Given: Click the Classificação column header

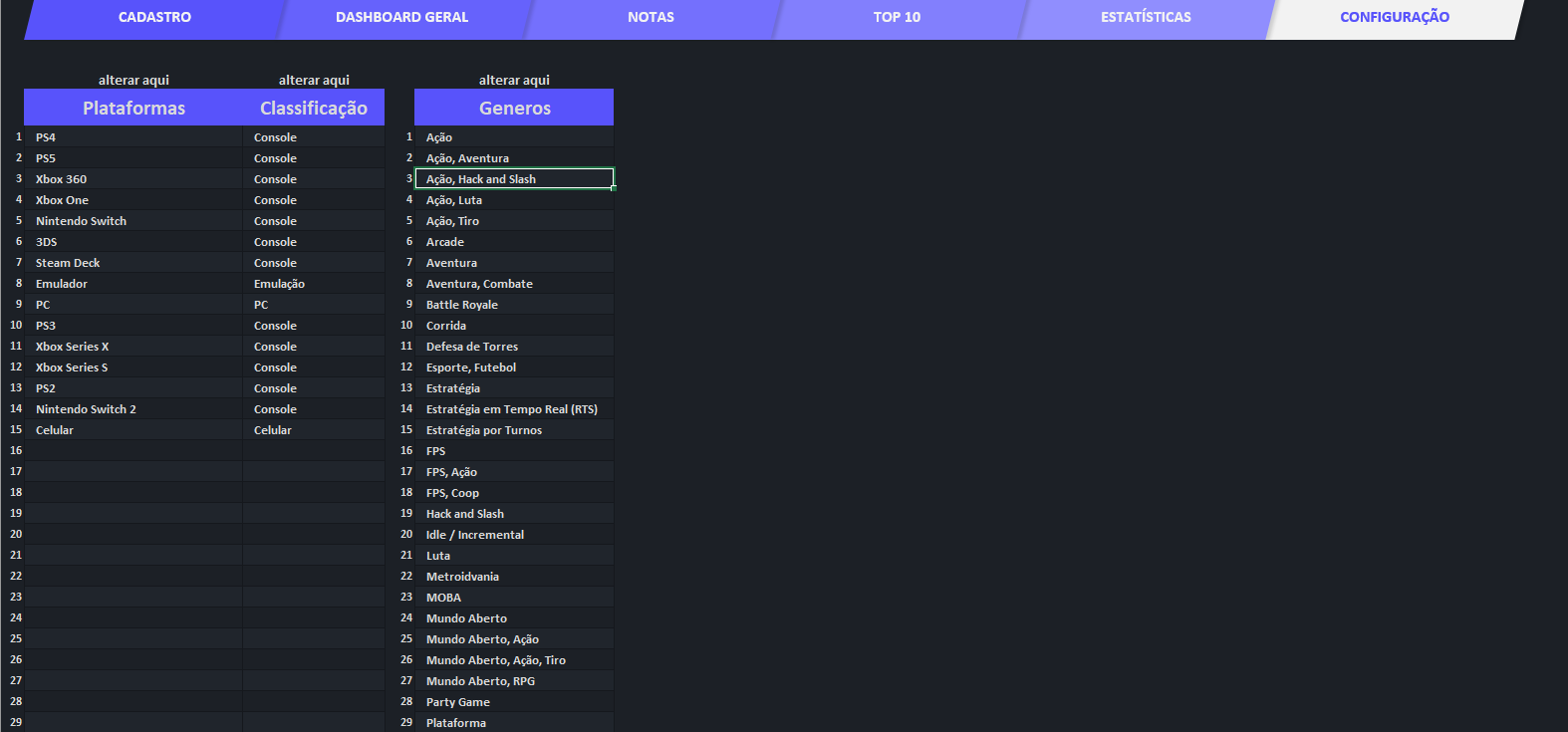Looking at the screenshot, I should coord(314,108).
